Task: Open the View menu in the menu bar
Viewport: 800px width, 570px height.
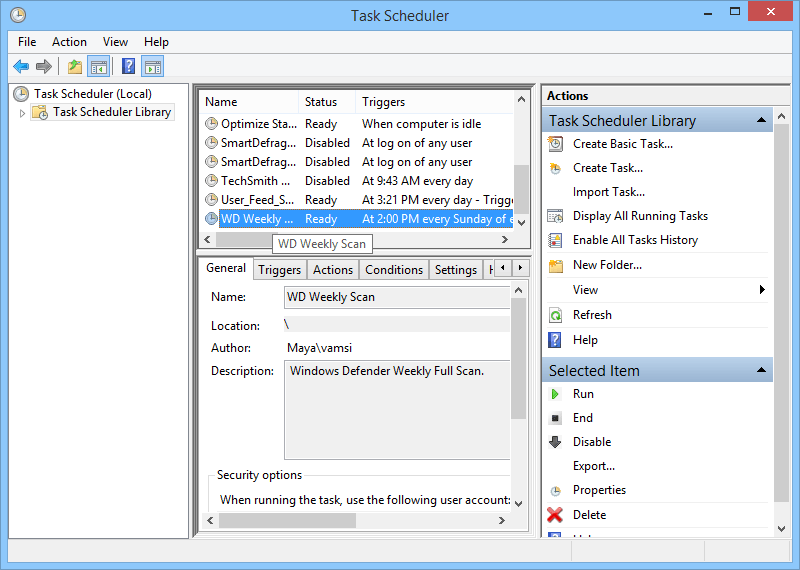Action: [x=115, y=42]
